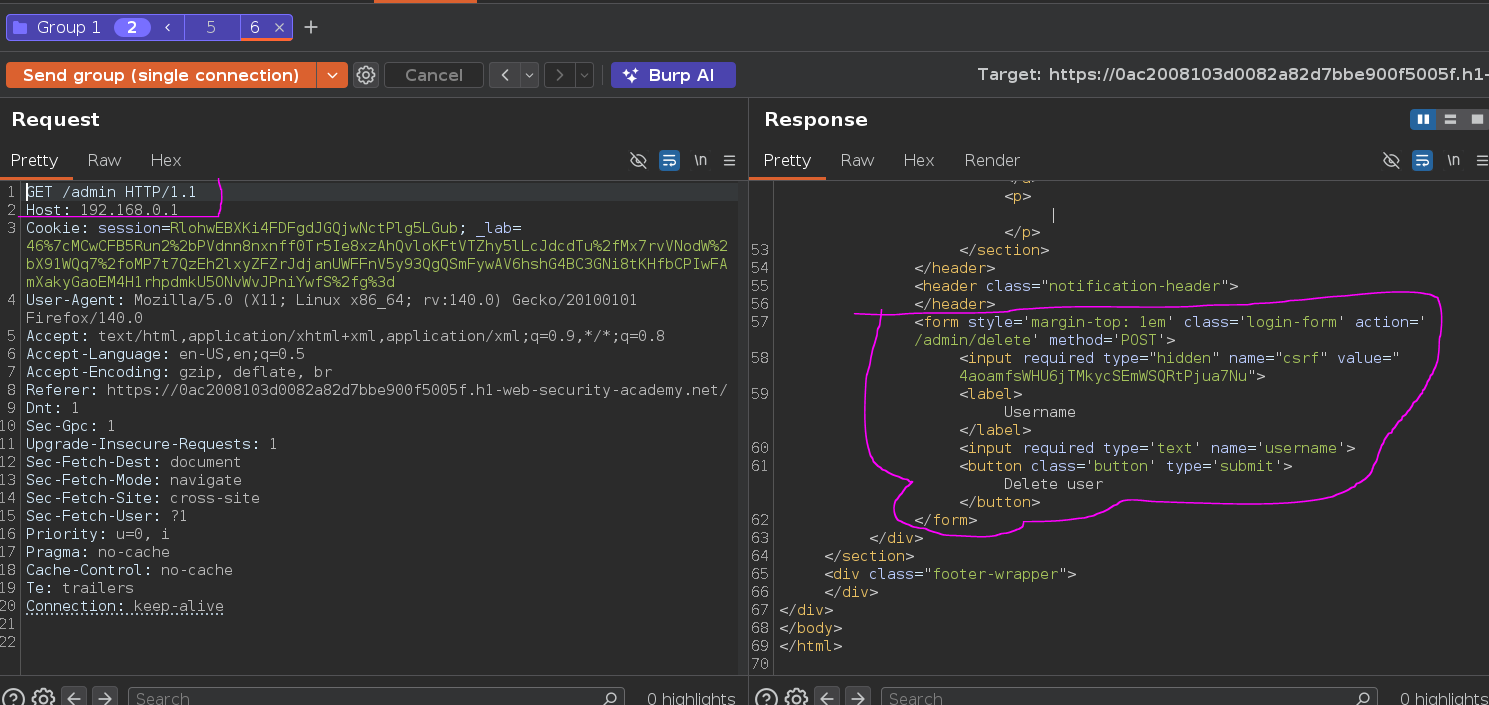Open search settings gear under Request panel
This screenshot has height=705, width=1489.
point(42,698)
